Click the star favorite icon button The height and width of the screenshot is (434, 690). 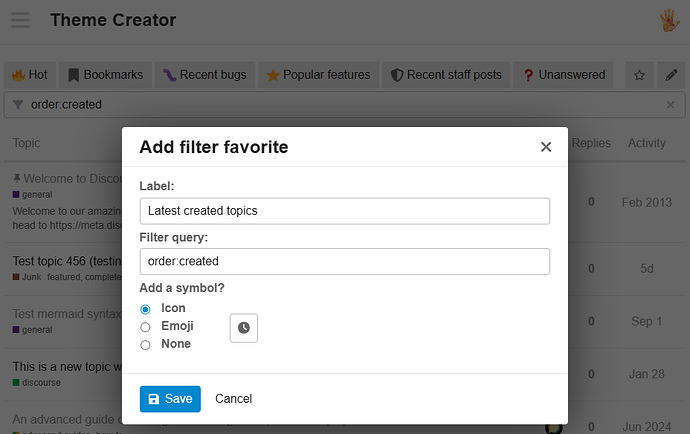pyautogui.click(x=639, y=75)
